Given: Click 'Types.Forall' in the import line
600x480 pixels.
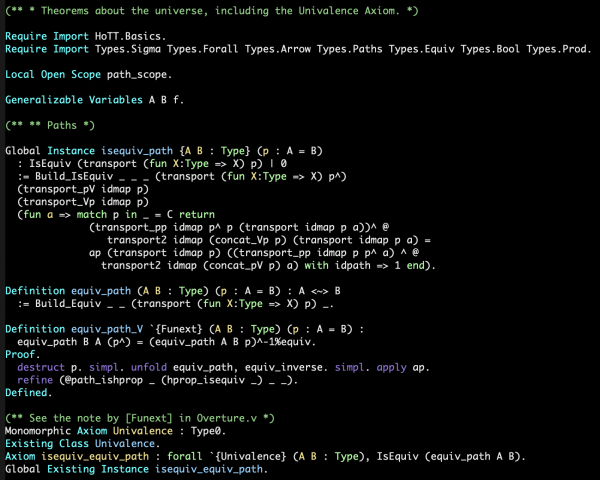Looking at the screenshot, I should pyautogui.click(x=202, y=49).
